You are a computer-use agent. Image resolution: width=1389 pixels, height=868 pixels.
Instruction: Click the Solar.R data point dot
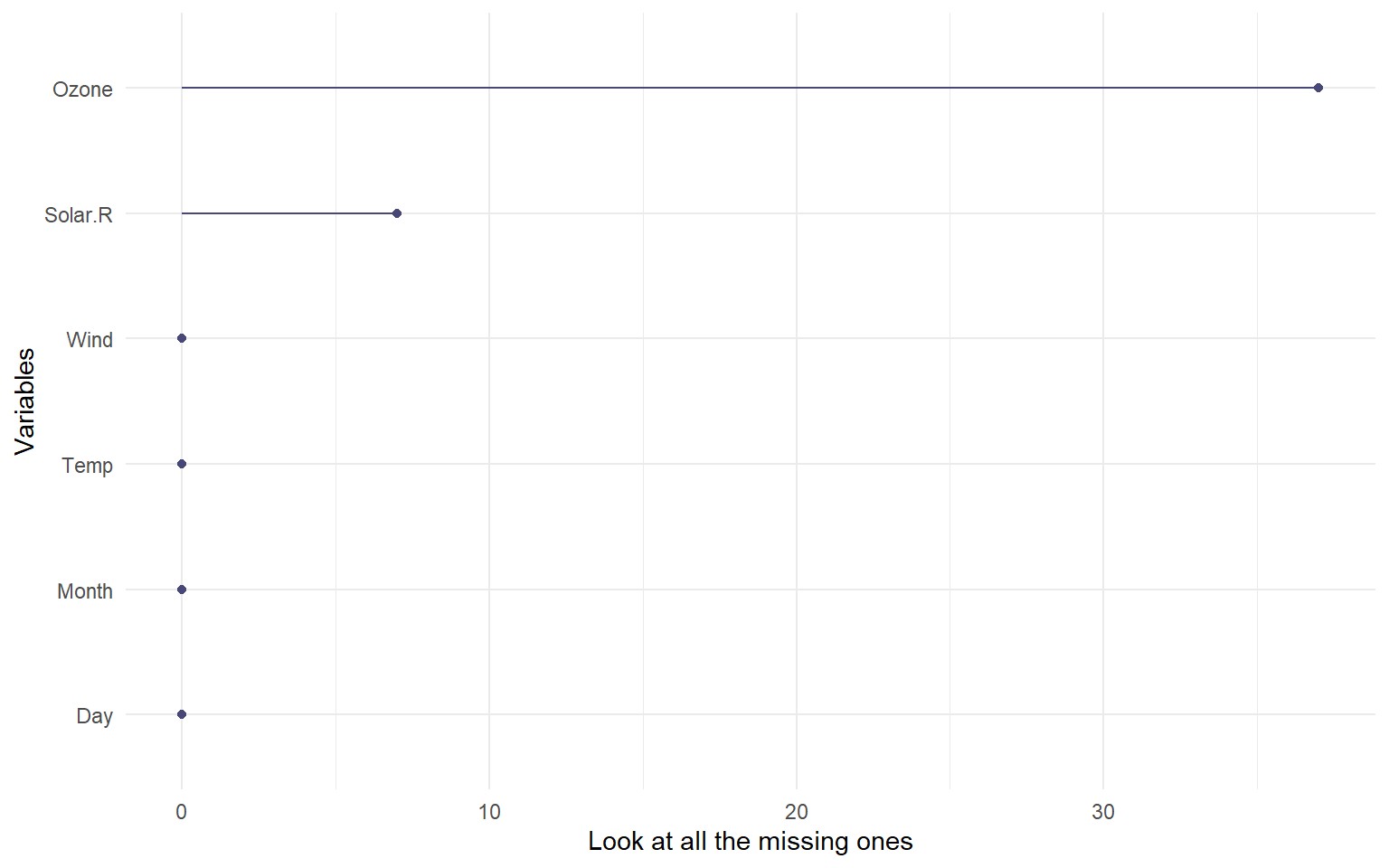(397, 213)
